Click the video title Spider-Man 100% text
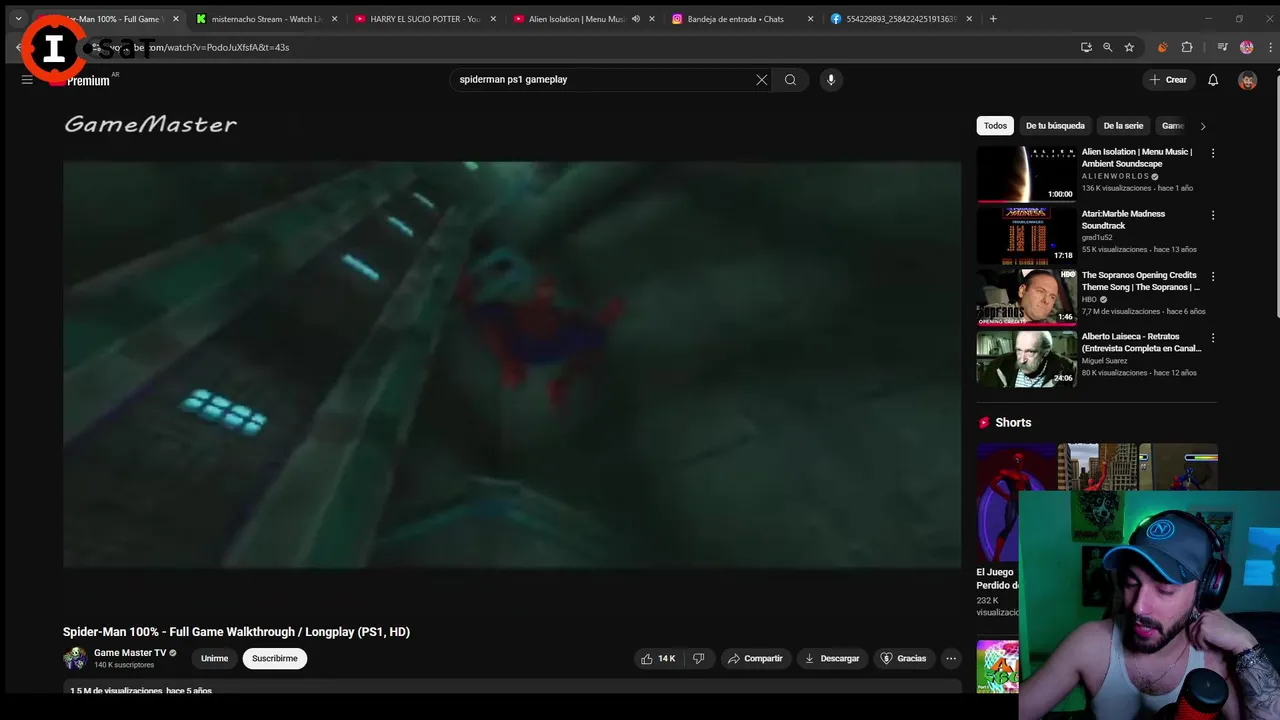Viewport: 1280px width, 720px height. click(236, 632)
